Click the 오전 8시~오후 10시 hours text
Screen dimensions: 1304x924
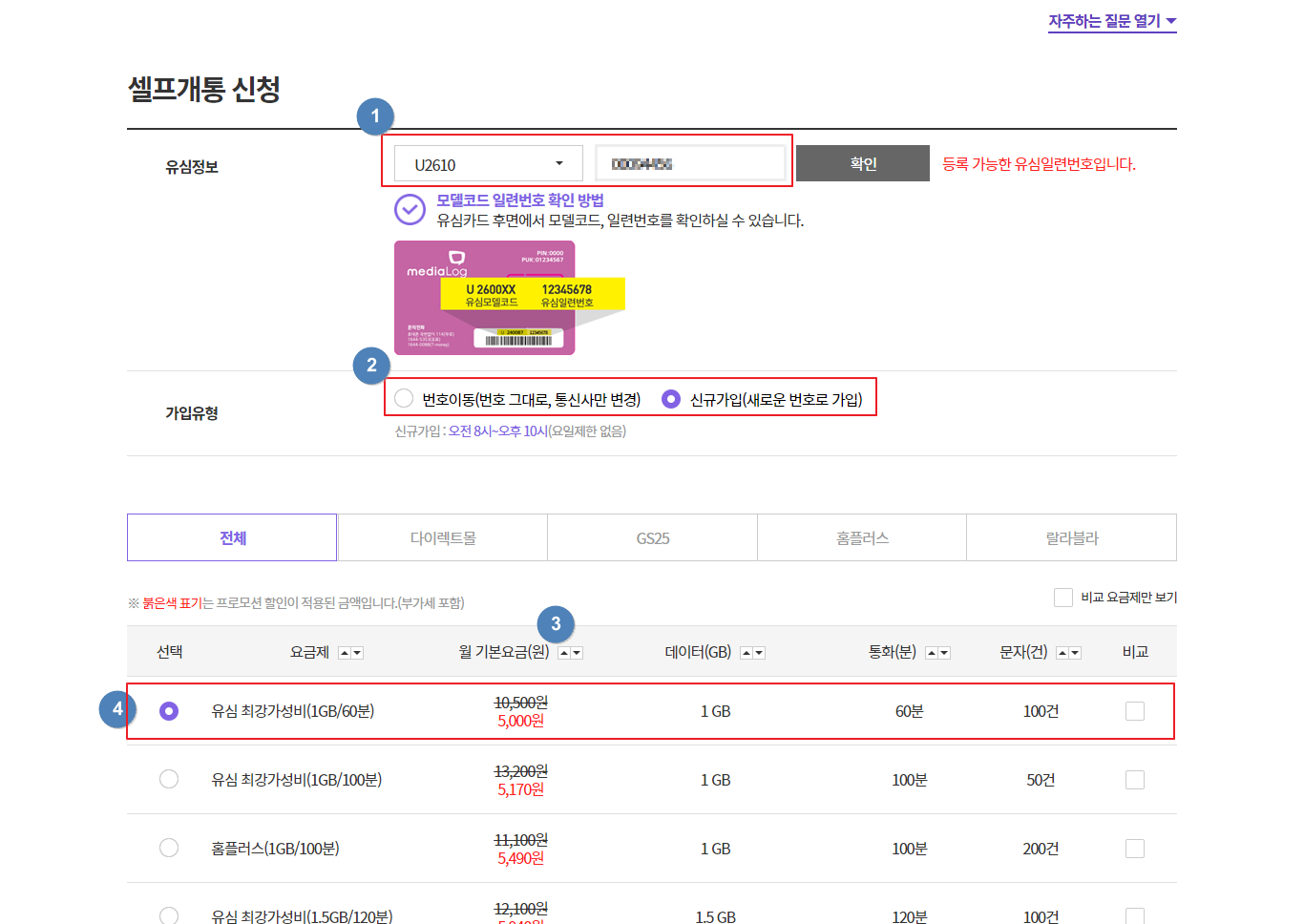(x=498, y=431)
